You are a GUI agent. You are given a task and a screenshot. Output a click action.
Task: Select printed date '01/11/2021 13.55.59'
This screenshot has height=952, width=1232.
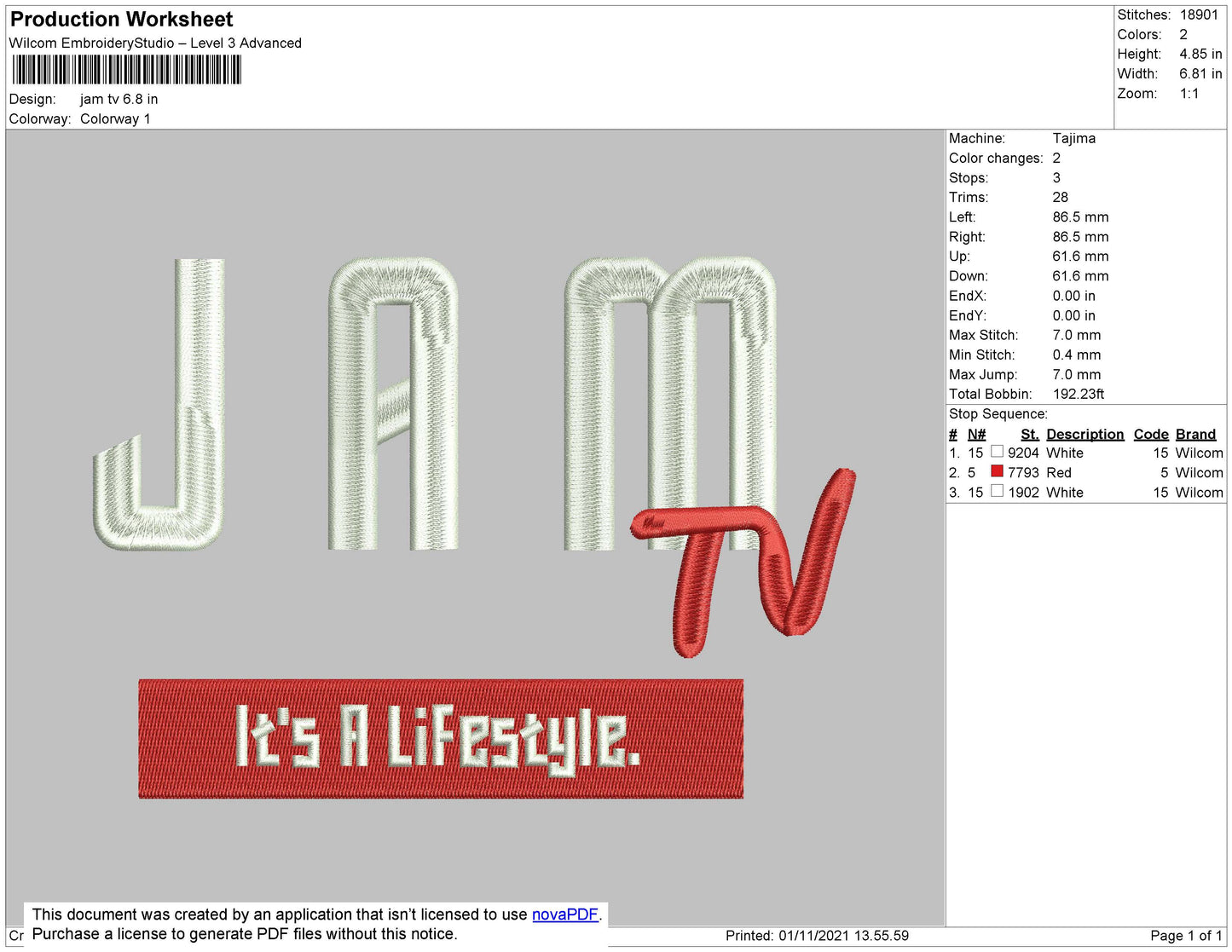tap(843, 936)
